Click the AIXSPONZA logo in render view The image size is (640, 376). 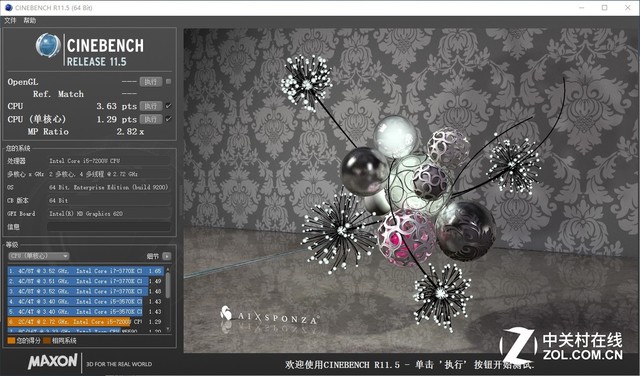point(269,315)
